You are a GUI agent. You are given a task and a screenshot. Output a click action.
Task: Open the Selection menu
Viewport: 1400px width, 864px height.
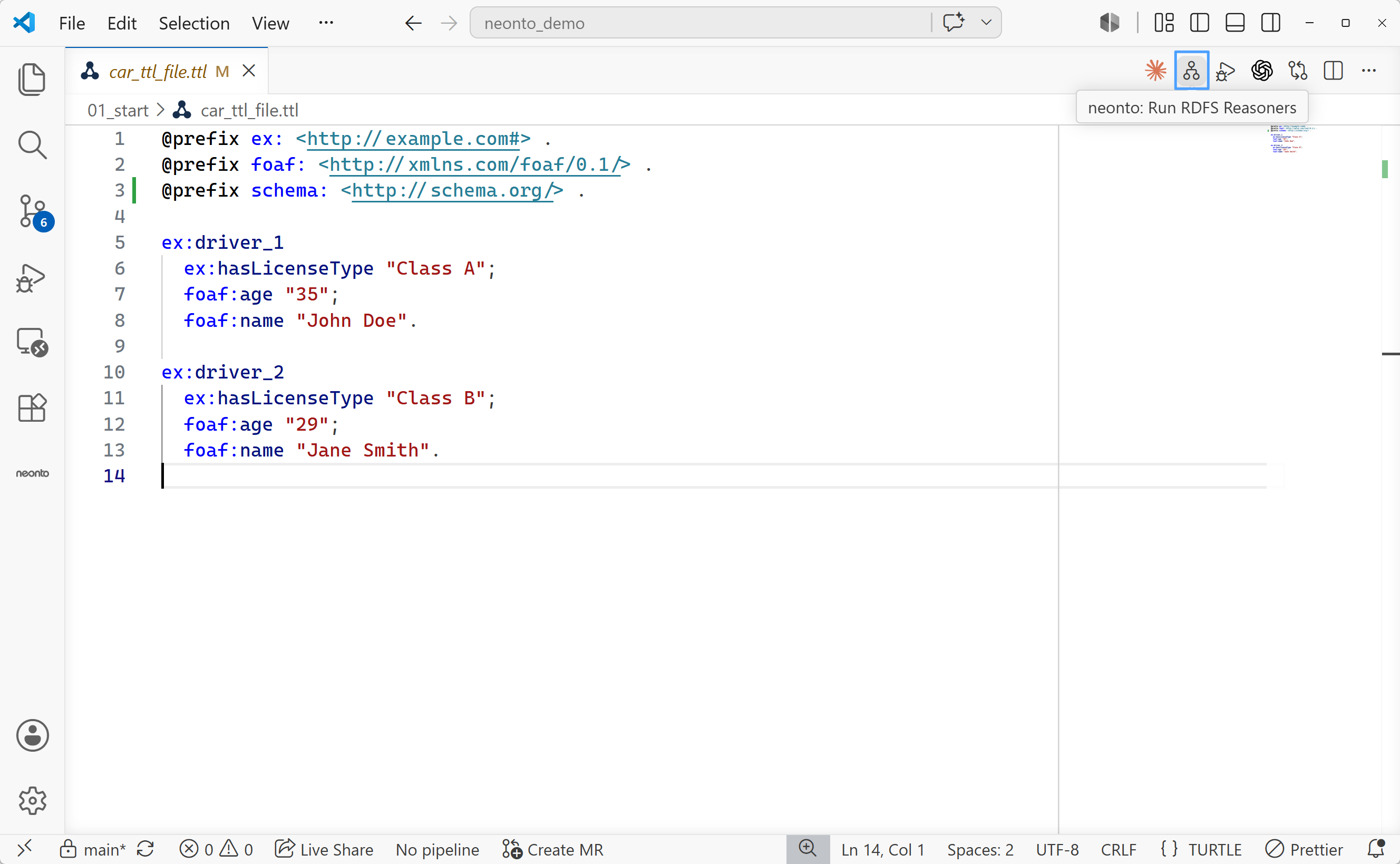pyautogui.click(x=194, y=23)
